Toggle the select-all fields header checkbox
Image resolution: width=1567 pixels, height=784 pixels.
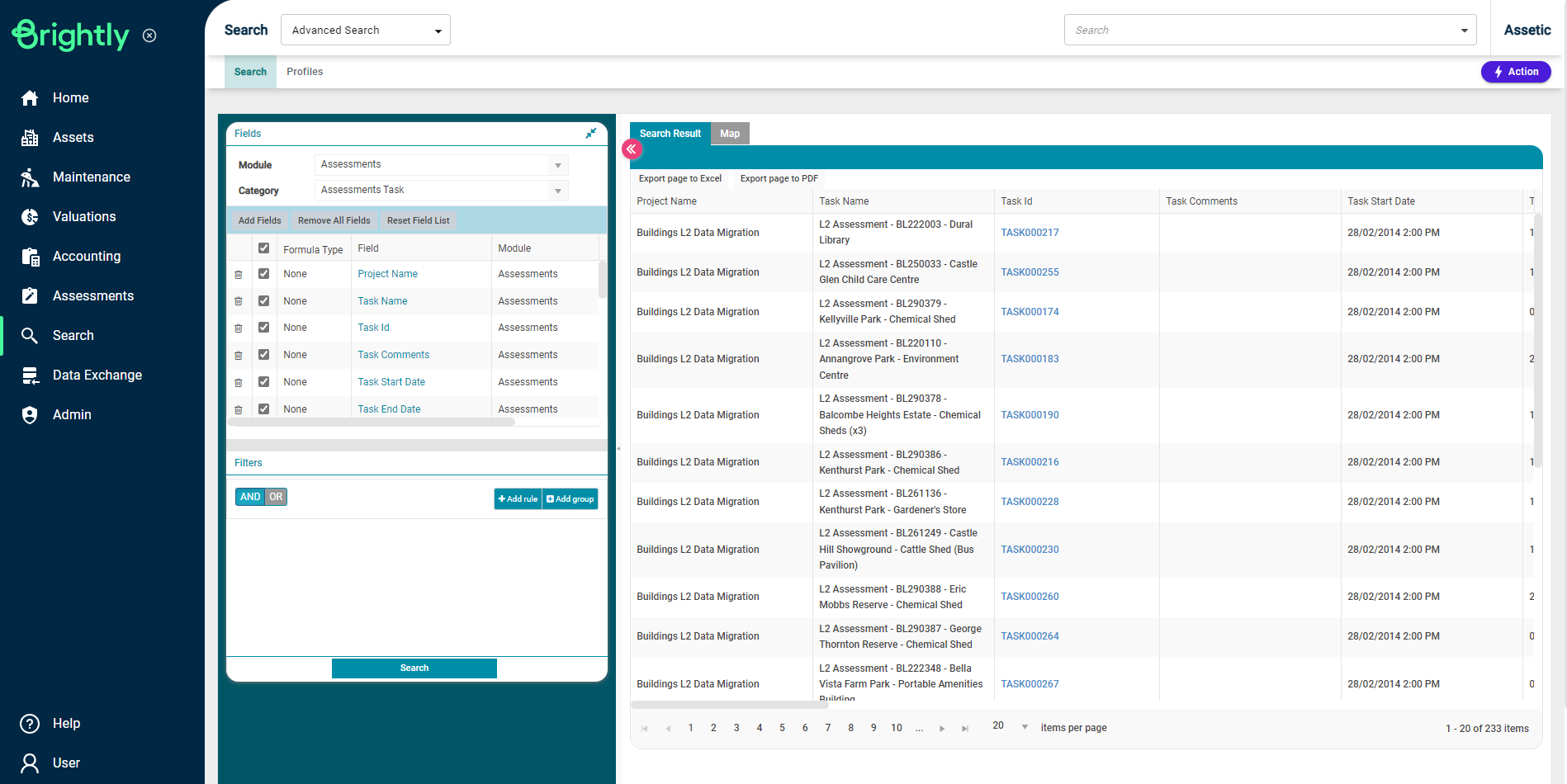click(x=263, y=248)
